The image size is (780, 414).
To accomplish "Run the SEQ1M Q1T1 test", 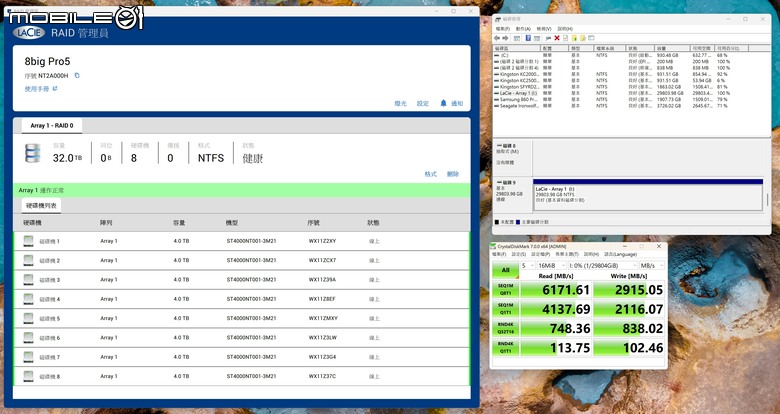I will (505, 309).
